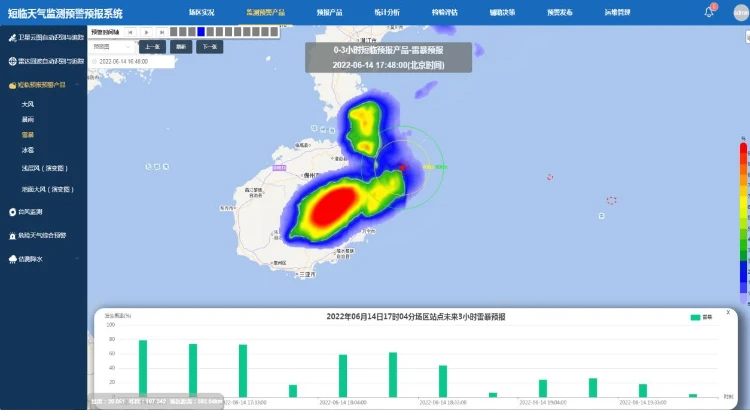The width and height of the screenshot is (750, 420).
Task: Select the highlighted blue timeline frame block
Action: tap(201, 32)
